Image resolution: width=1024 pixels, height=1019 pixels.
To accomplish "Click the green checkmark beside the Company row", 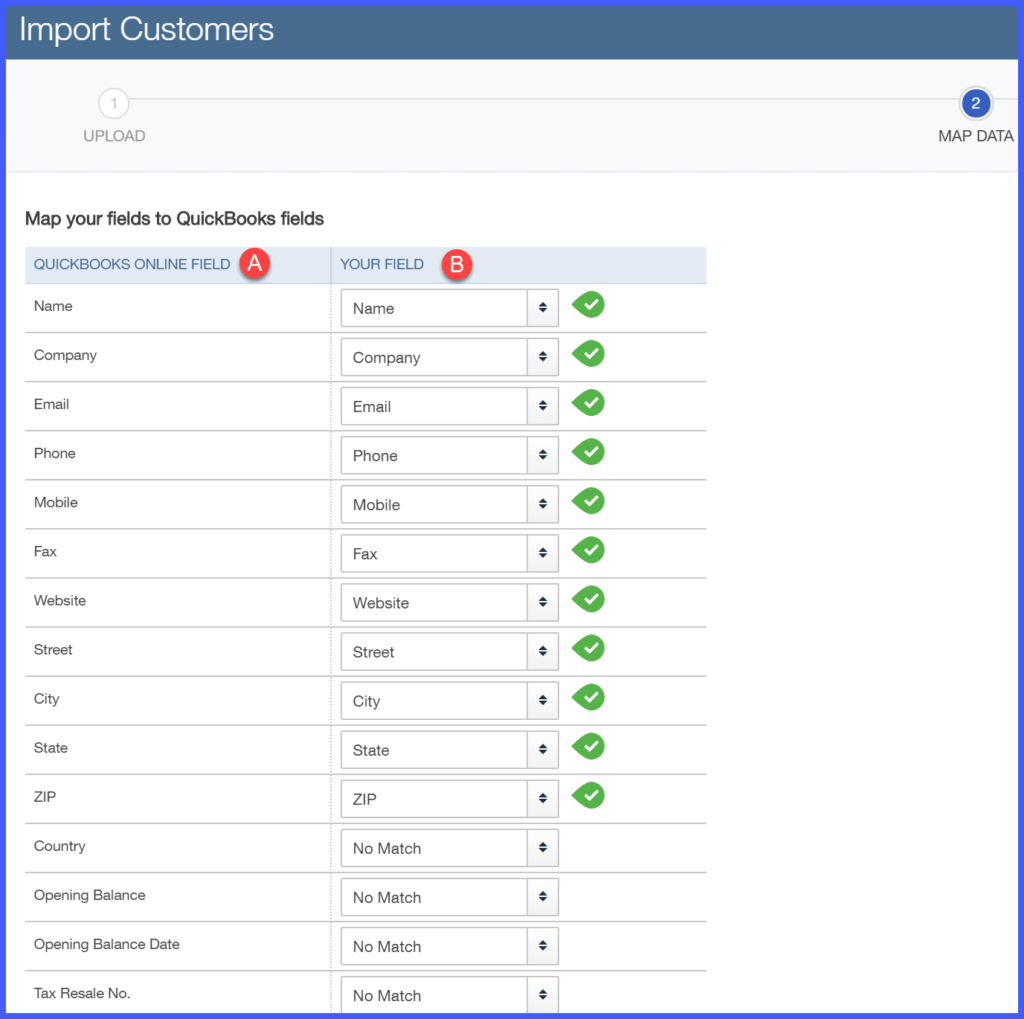I will tap(588, 353).
